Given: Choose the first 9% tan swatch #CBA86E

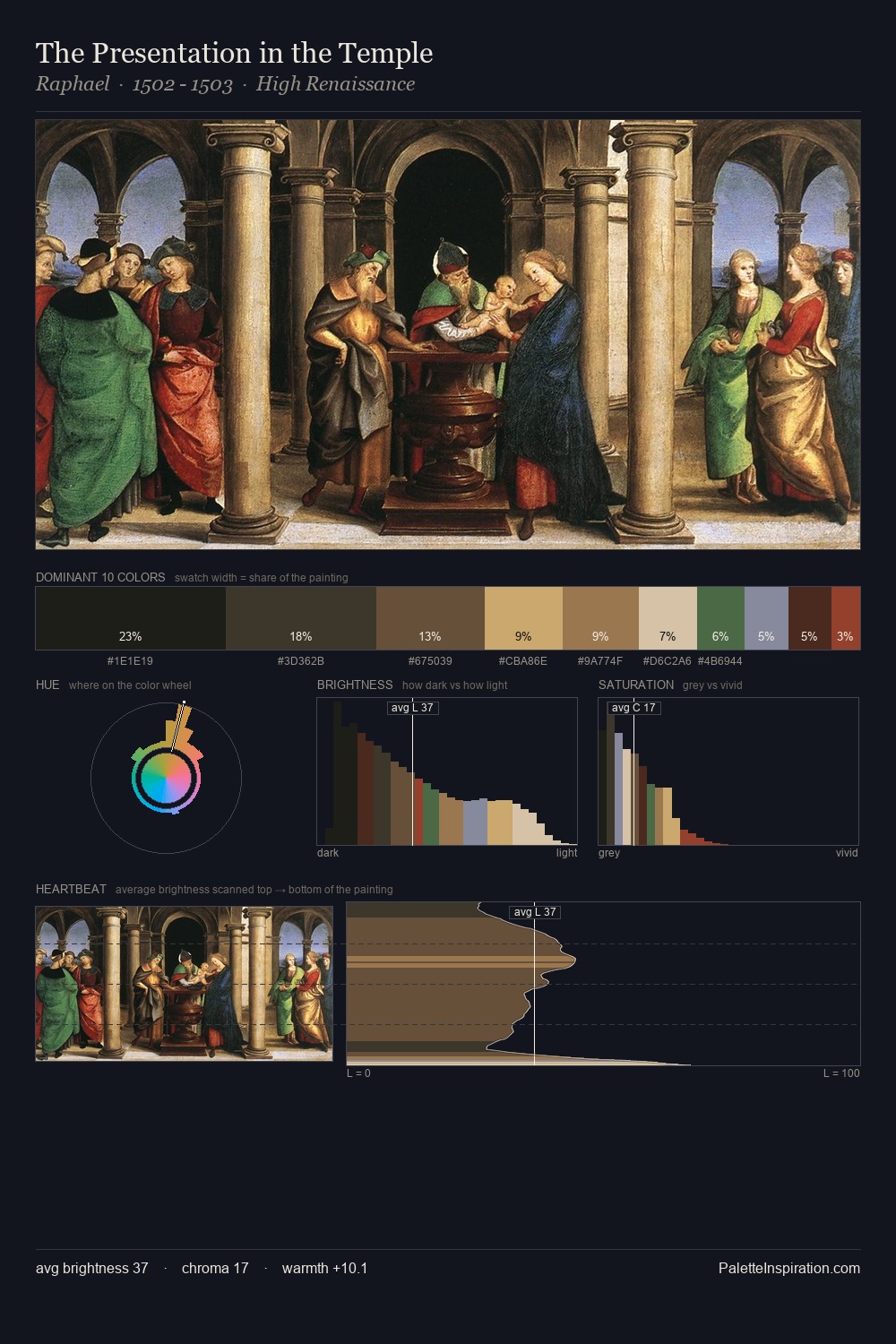Looking at the screenshot, I should (523, 618).
